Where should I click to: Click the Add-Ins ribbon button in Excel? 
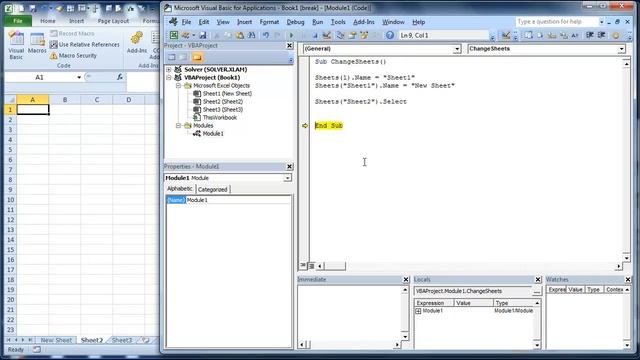pos(137,43)
